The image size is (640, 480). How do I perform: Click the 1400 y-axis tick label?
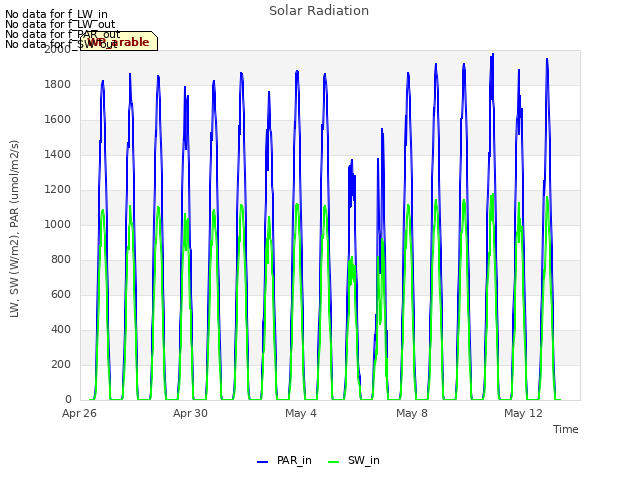(x=58, y=155)
